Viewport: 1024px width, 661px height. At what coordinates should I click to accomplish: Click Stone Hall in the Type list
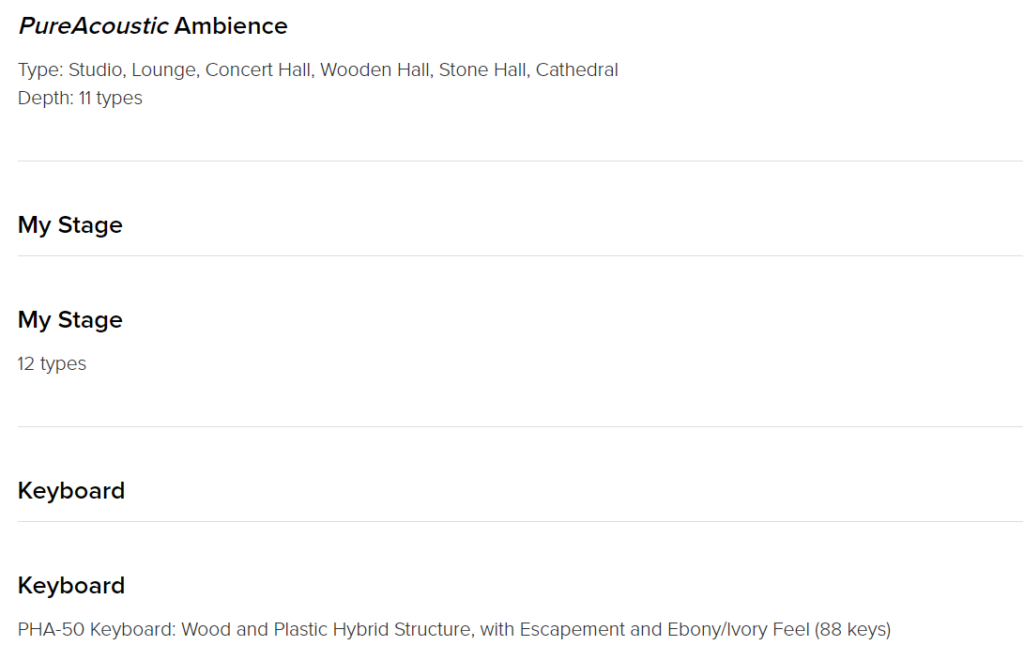[x=482, y=70]
